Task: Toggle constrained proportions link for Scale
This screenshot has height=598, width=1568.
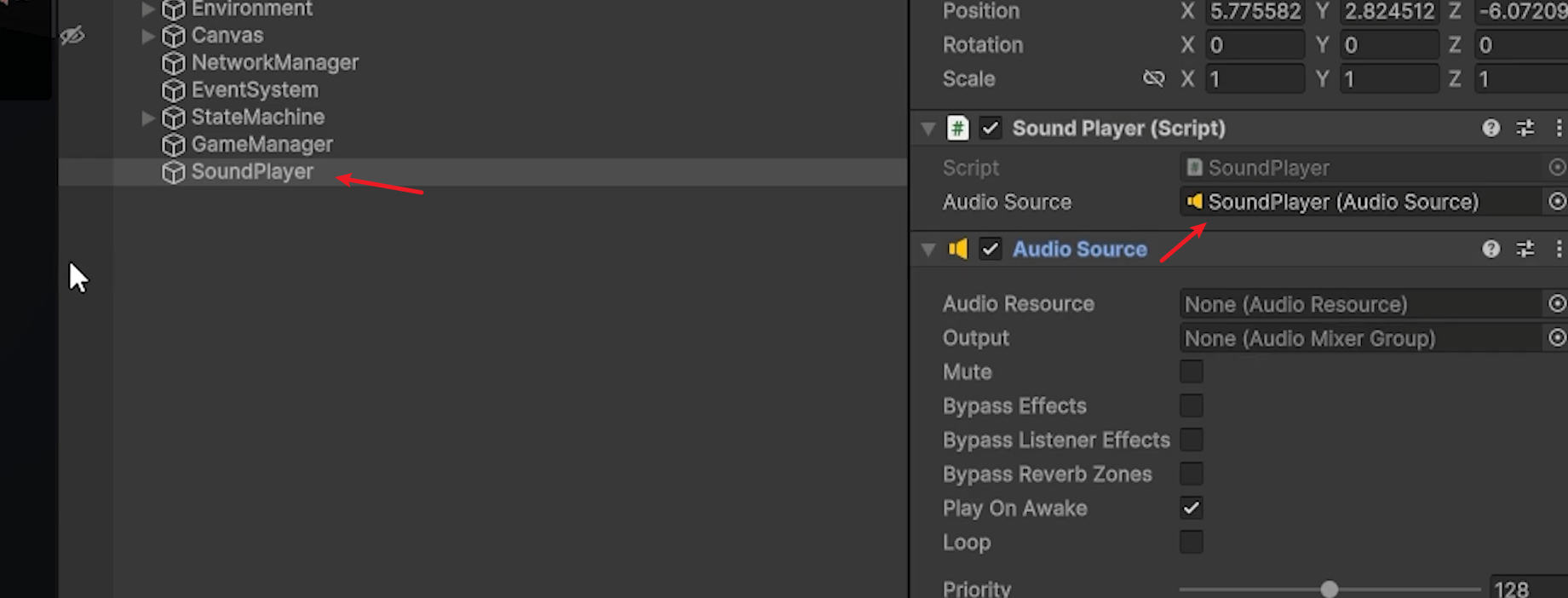Action: pyautogui.click(x=1153, y=79)
